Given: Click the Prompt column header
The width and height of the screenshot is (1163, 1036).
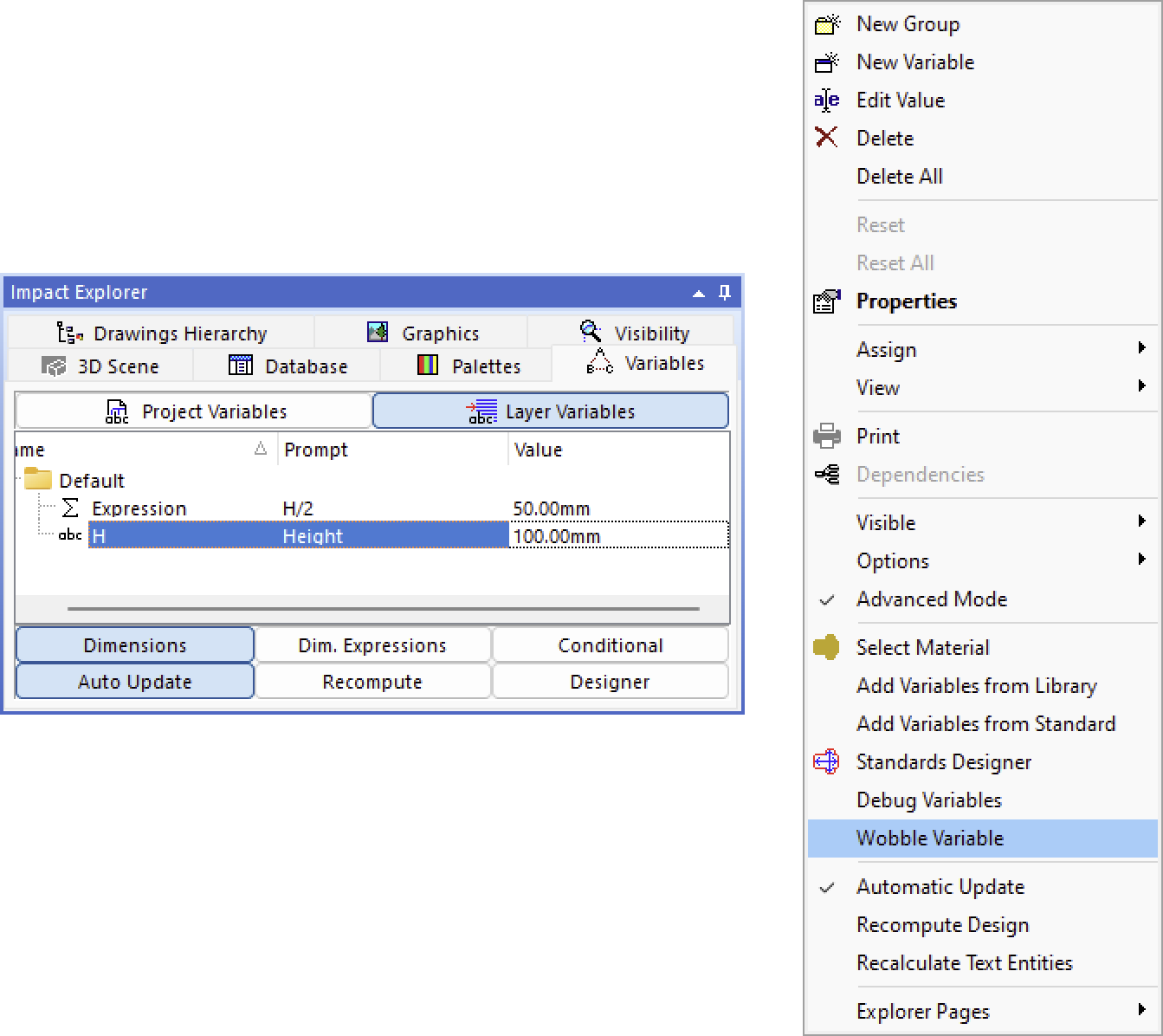Looking at the screenshot, I should click(392, 450).
